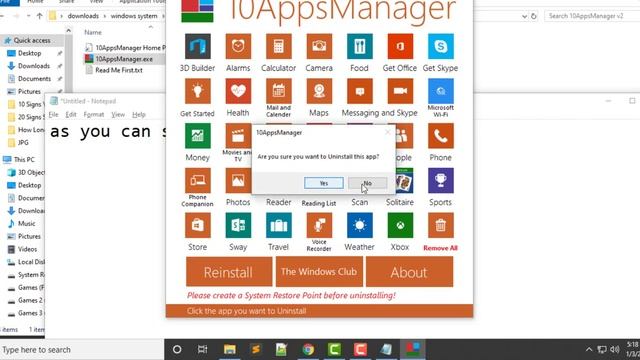Choose the Calculator app icon
The width and height of the screenshot is (640, 360).
(278, 47)
